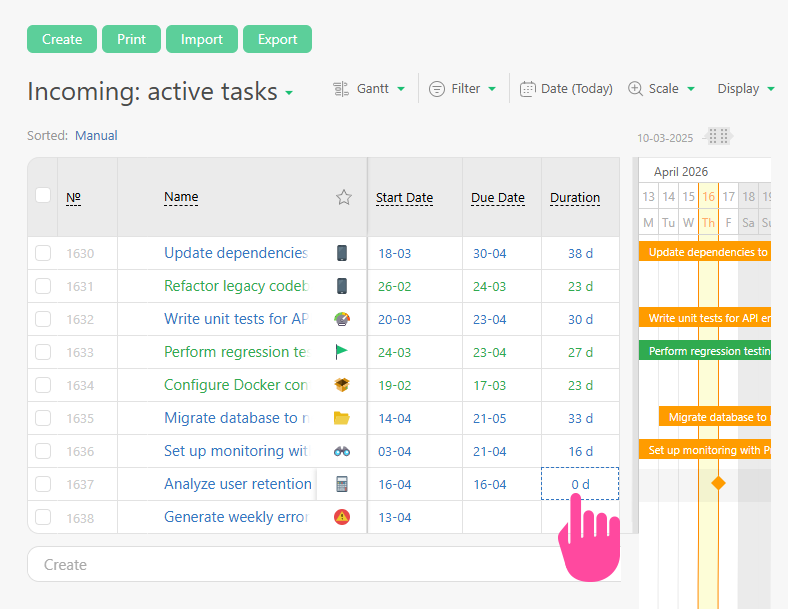Click the yellow folder icon on task 1635

tap(342, 418)
